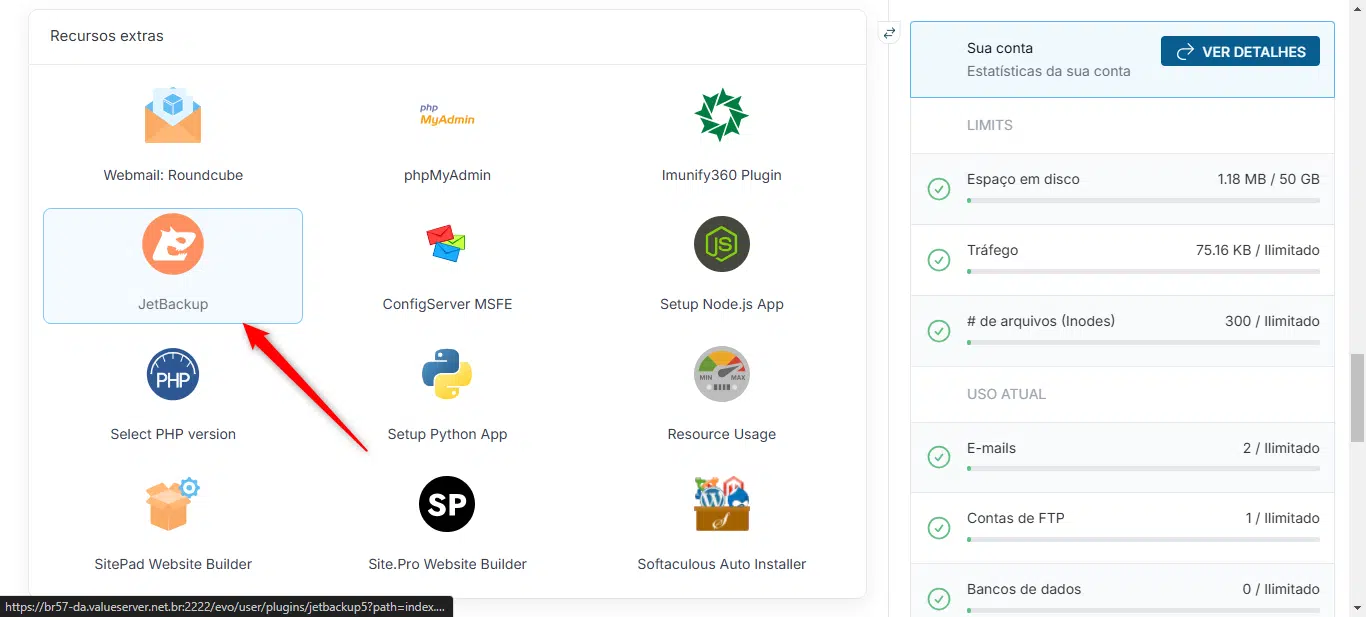
Task: Open the Webmail: Roundcube envelope icon
Action: click(x=173, y=115)
